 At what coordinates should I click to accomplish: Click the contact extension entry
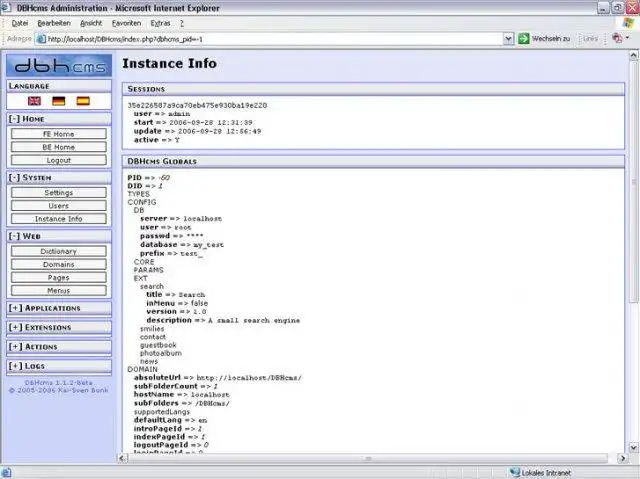[x=153, y=337]
